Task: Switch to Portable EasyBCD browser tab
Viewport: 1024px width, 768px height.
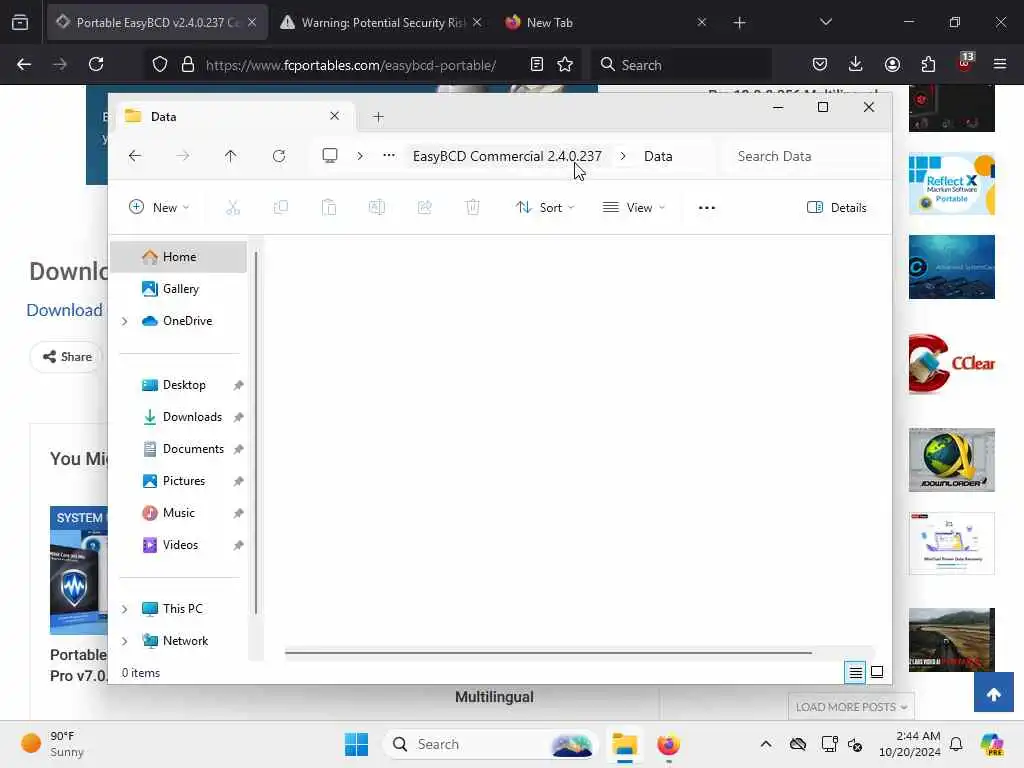Action: [x=157, y=22]
